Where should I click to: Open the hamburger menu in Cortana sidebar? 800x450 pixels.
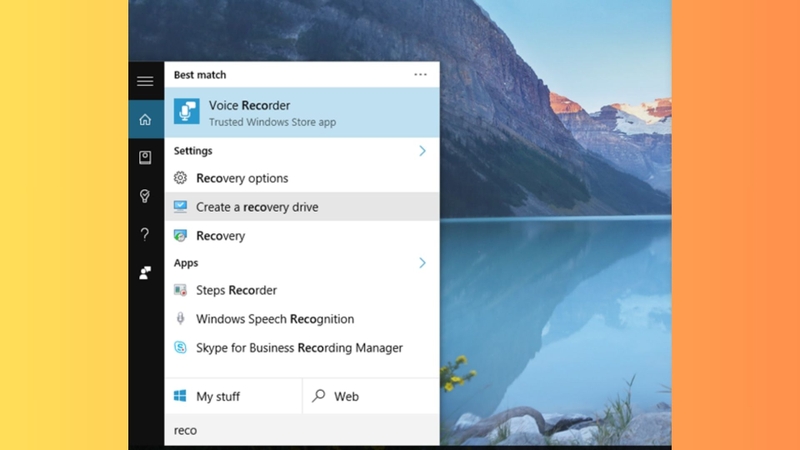point(145,81)
